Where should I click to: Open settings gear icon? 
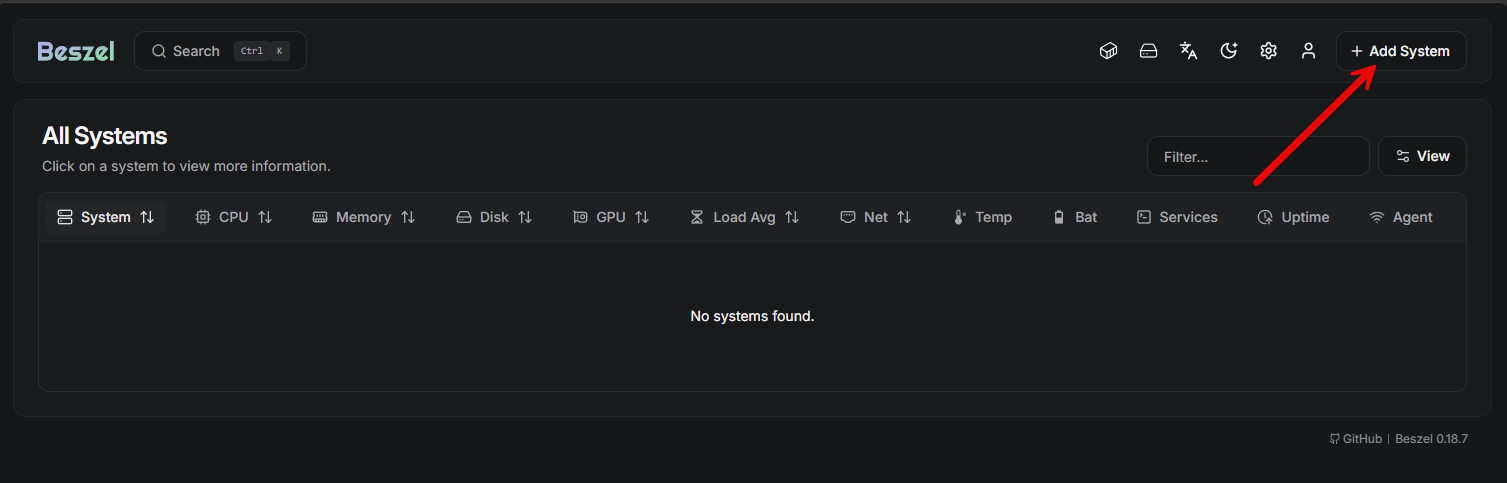click(1268, 51)
